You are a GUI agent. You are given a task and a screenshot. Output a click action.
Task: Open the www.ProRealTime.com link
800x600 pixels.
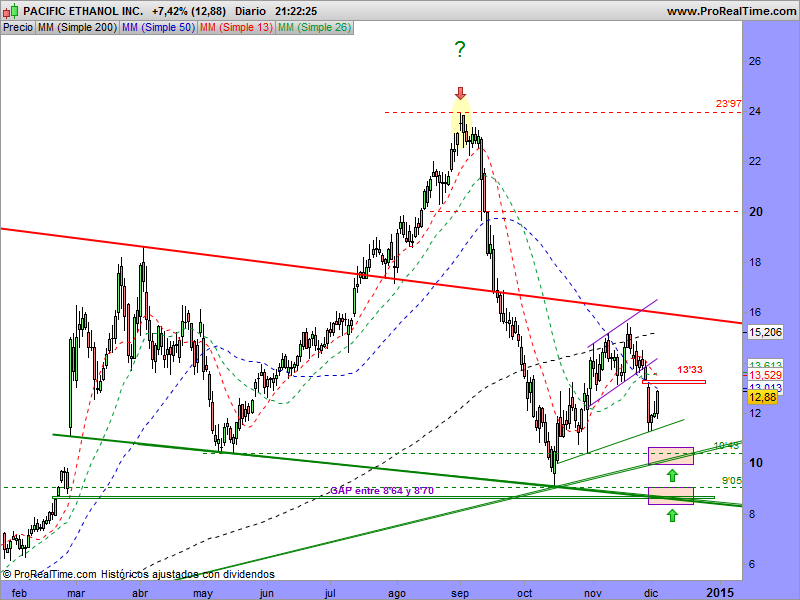click(x=732, y=11)
